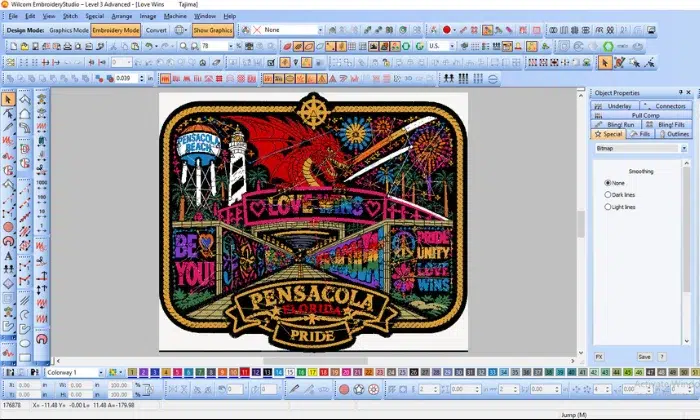
Task: Click the horizontal scrollbar under the design
Action: click(315, 361)
